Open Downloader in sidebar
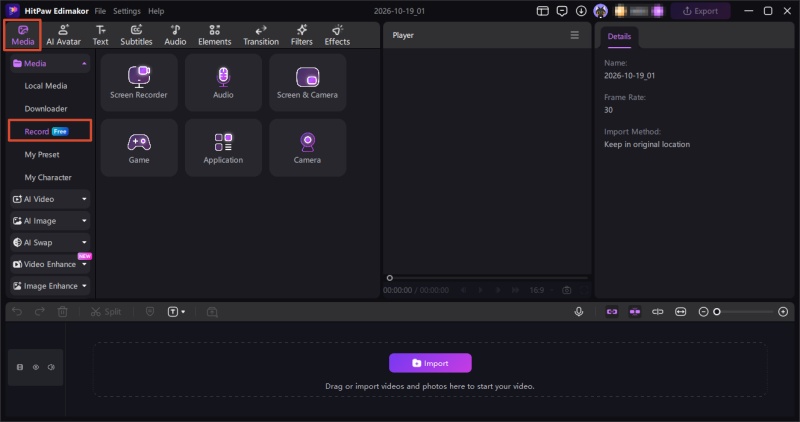Screen dimensions: 800x422 coord(46,109)
